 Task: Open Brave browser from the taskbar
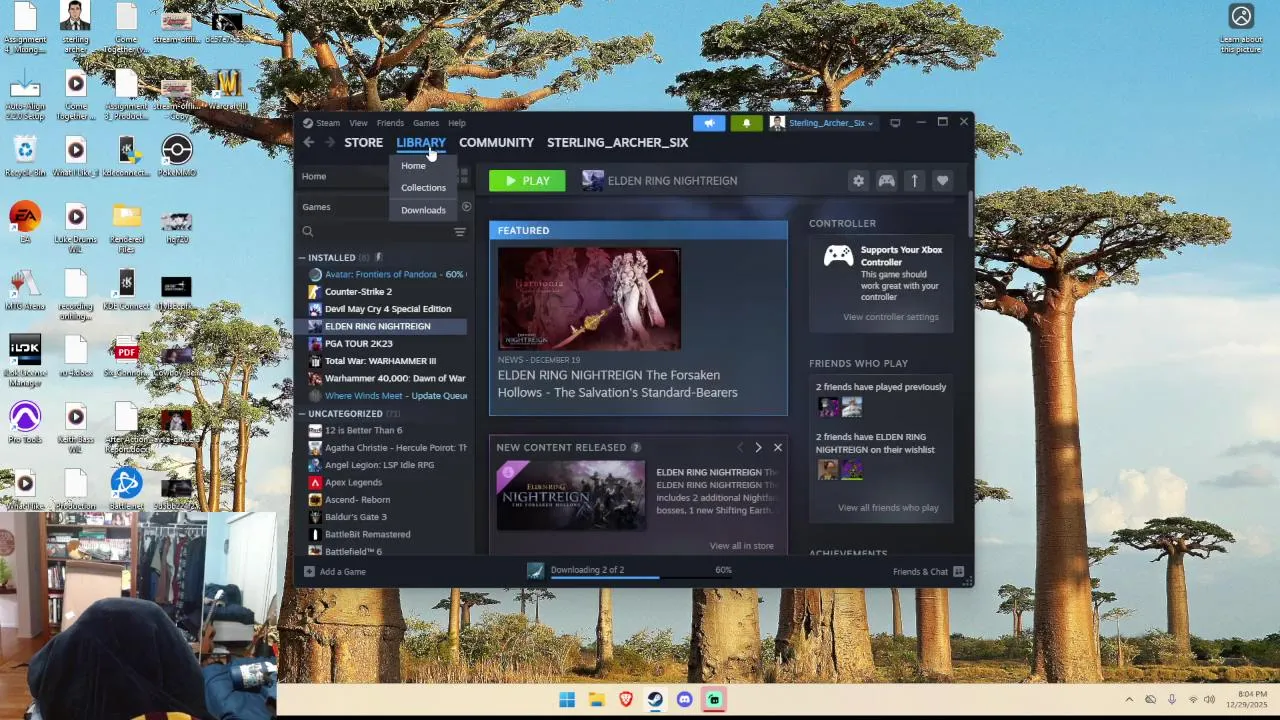pos(626,700)
